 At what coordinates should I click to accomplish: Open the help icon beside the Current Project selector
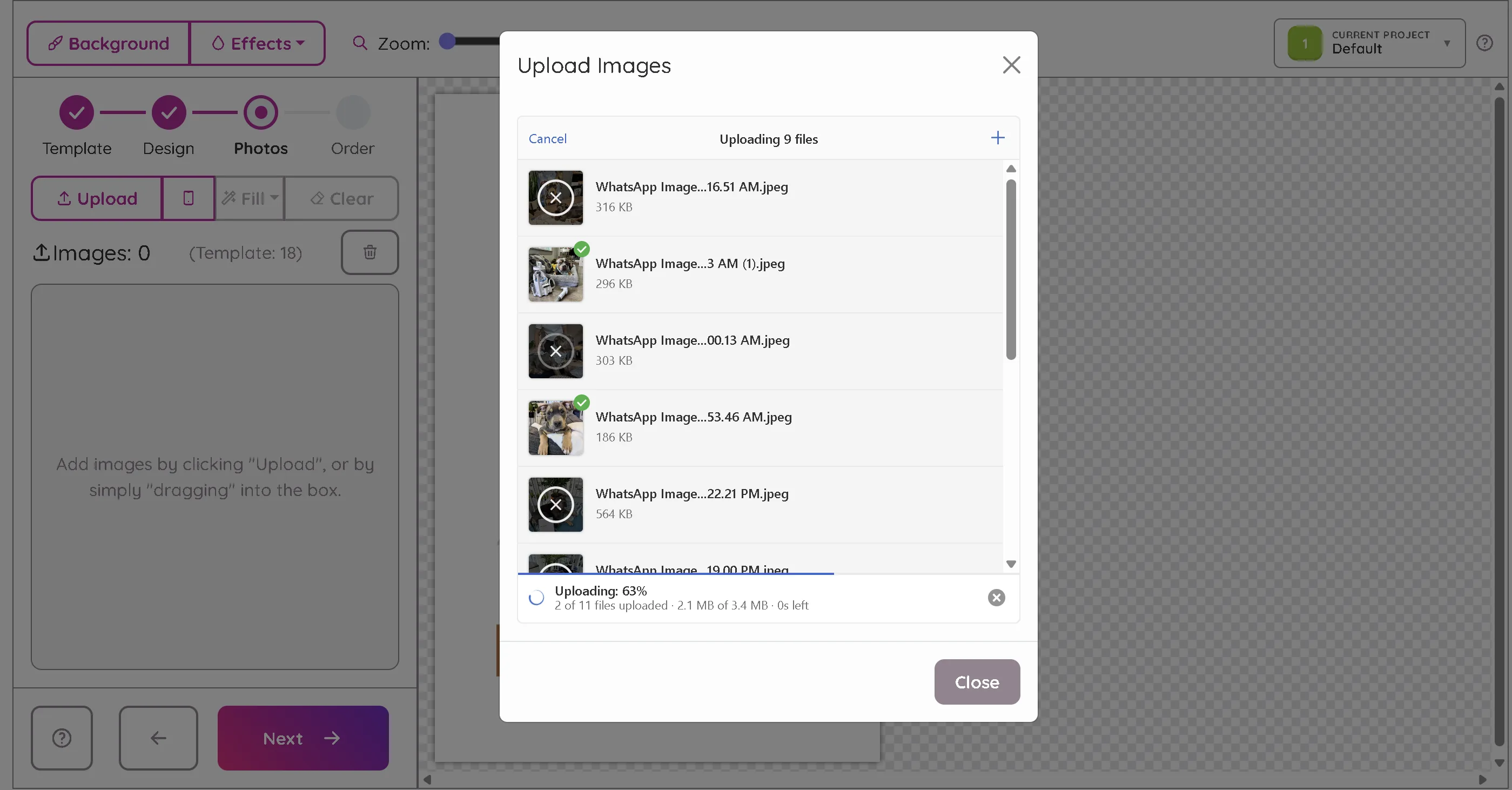(x=1484, y=43)
